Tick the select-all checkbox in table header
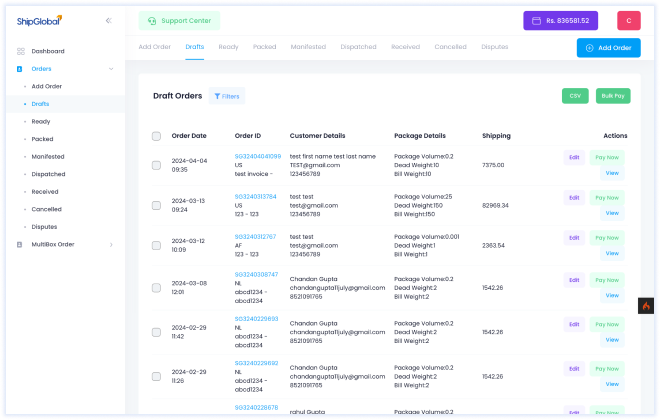Image resolution: width=660 pixels, height=420 pixels. click(156, 136)
